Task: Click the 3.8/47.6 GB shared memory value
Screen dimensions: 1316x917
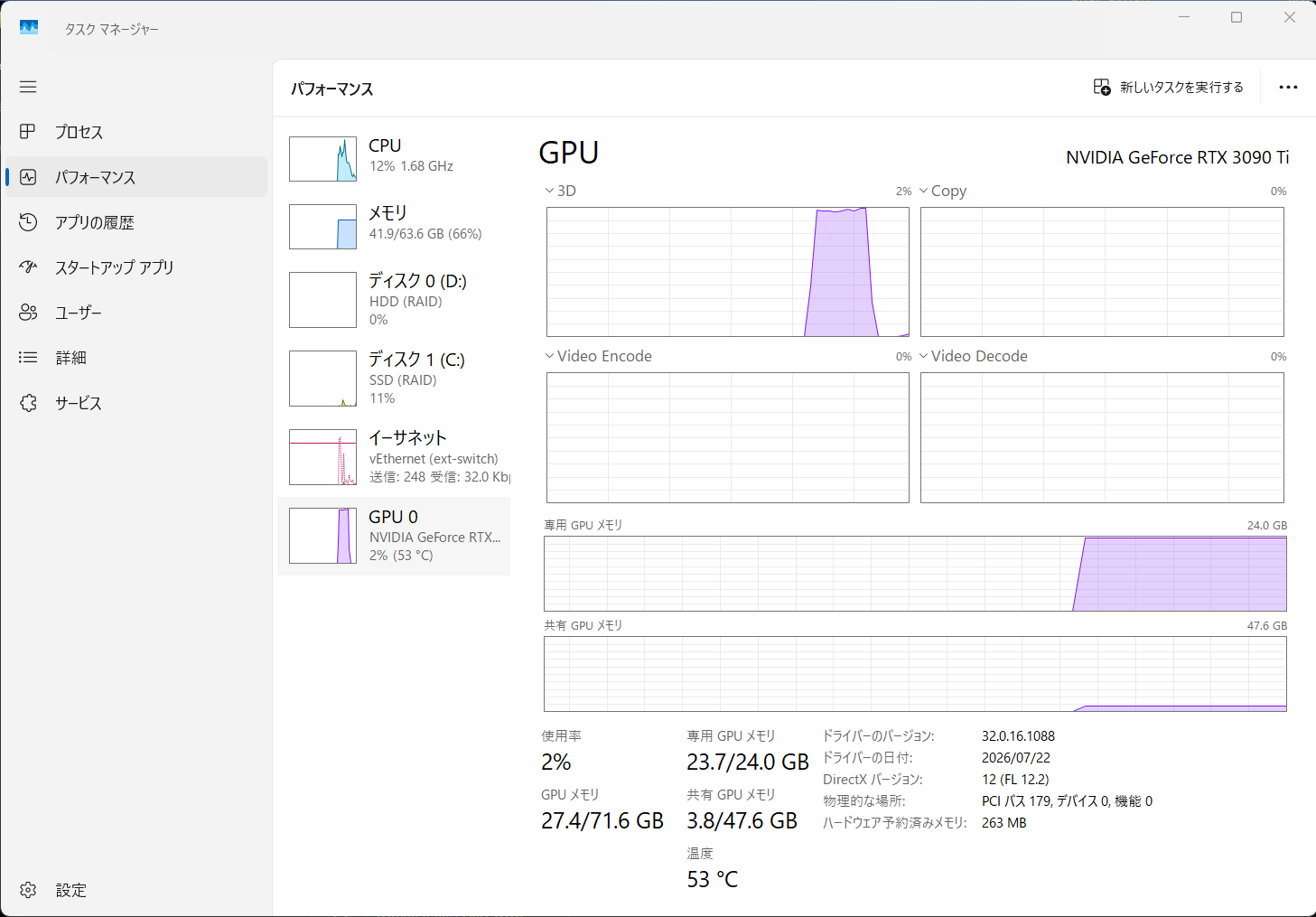Action: point(742,821)
